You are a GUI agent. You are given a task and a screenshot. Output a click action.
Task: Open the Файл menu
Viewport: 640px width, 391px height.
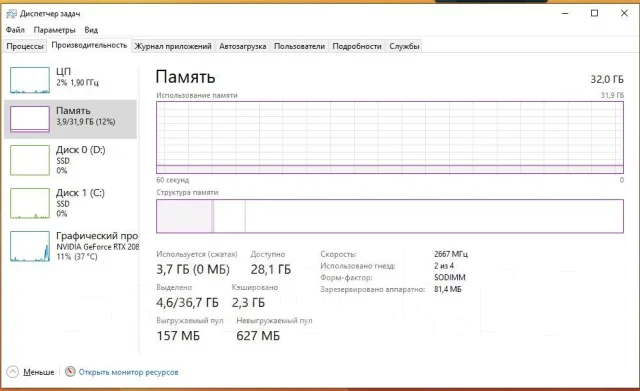[x=15, y=30]
